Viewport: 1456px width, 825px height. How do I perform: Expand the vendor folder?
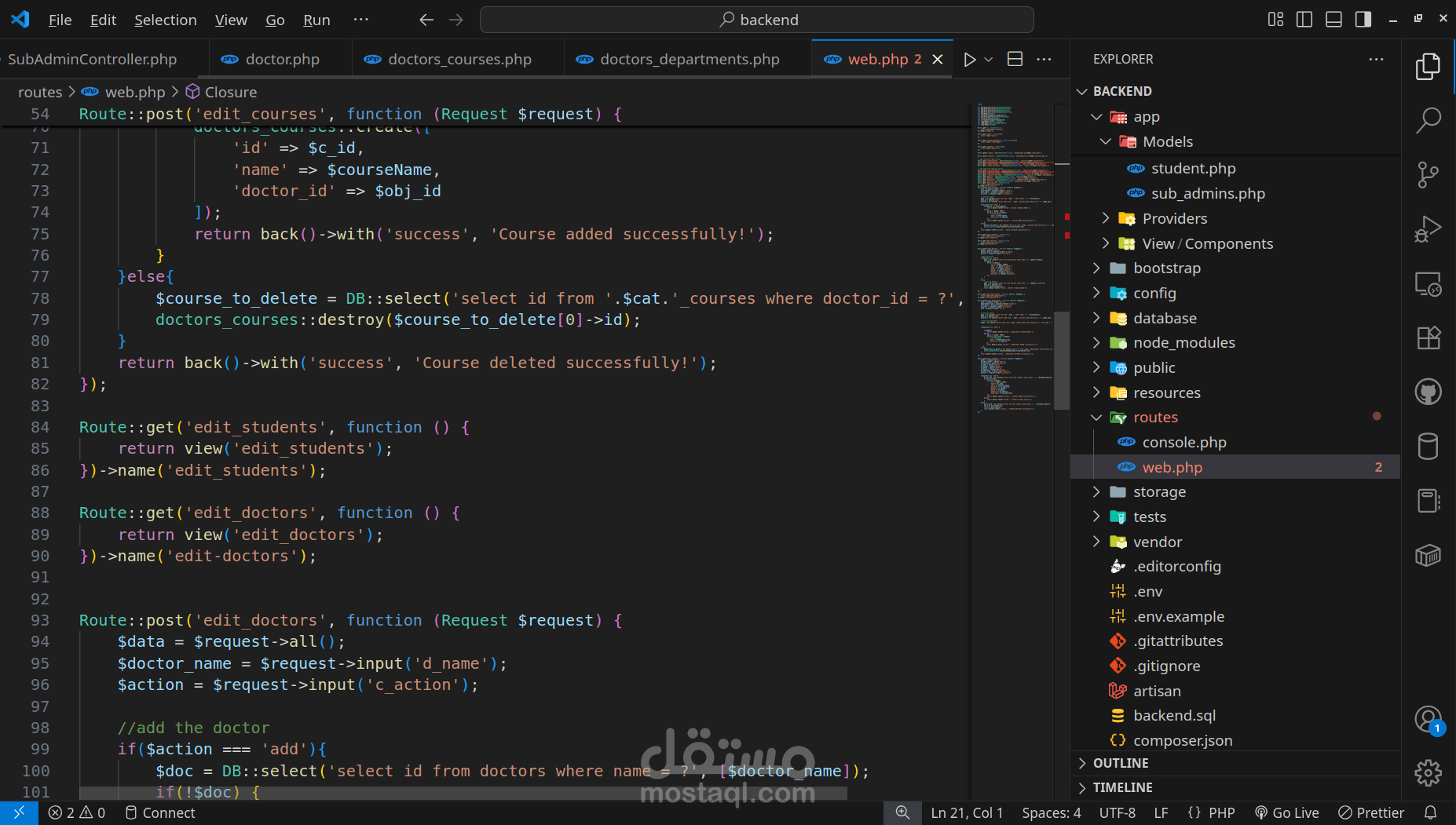[x=1096, y=542]
